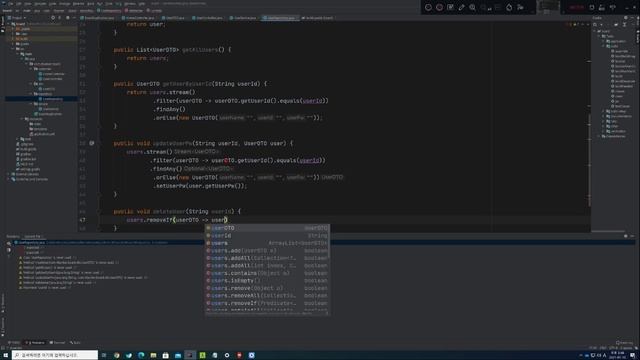640x360 pixels.
Task: Choose users.remove(Object o) suggestion
Action: click(x=267, y=288)
